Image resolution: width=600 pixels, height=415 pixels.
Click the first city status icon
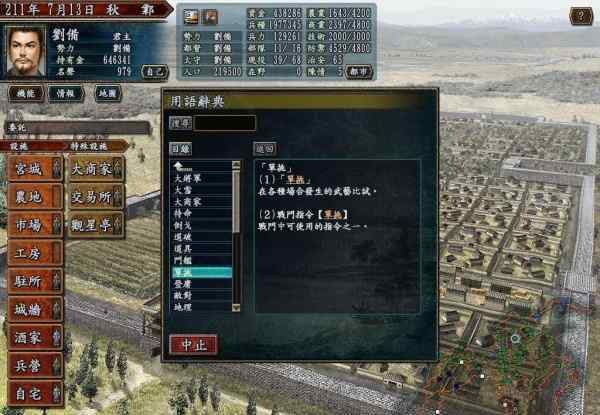(x=191, y=17)
